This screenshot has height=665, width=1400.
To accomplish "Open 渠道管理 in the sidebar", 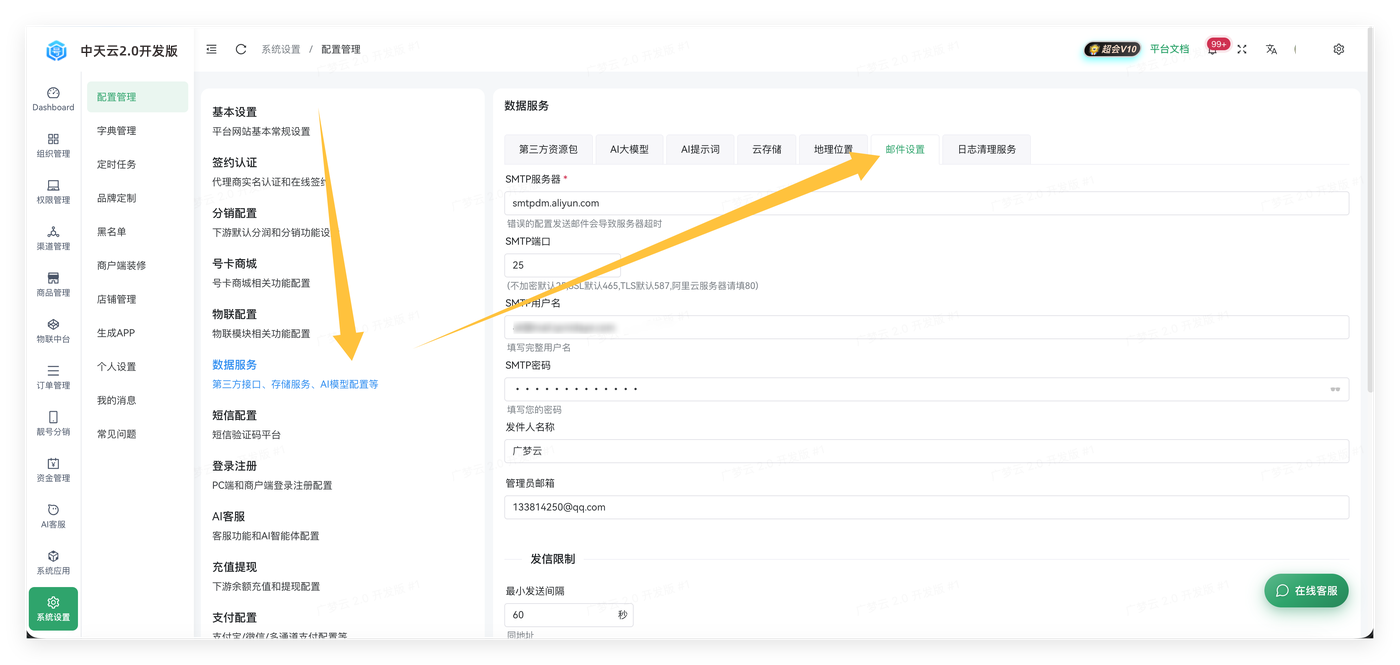I will click(x=53, y=238).
